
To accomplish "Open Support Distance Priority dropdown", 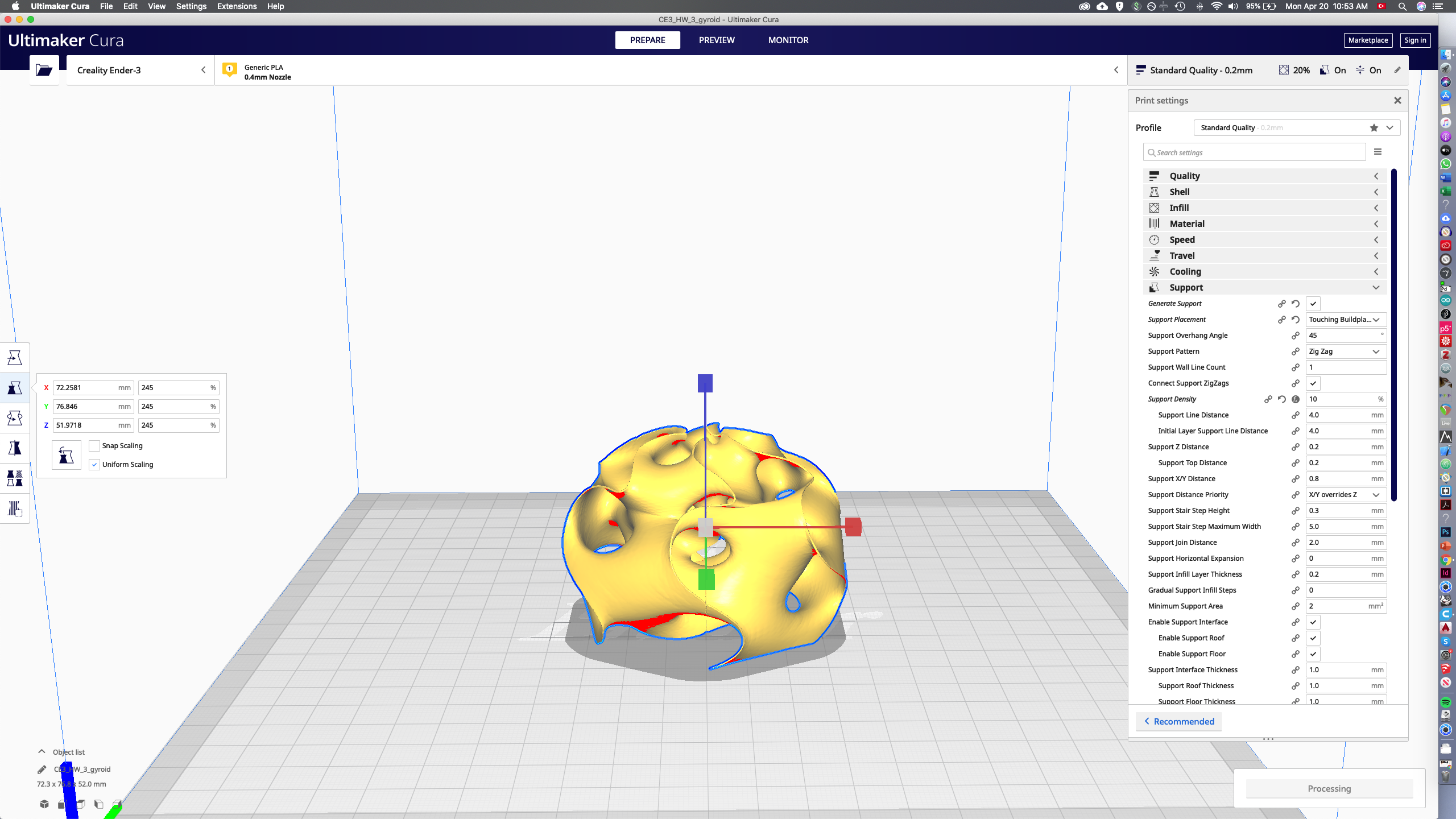I will [x=1346, y=495].
